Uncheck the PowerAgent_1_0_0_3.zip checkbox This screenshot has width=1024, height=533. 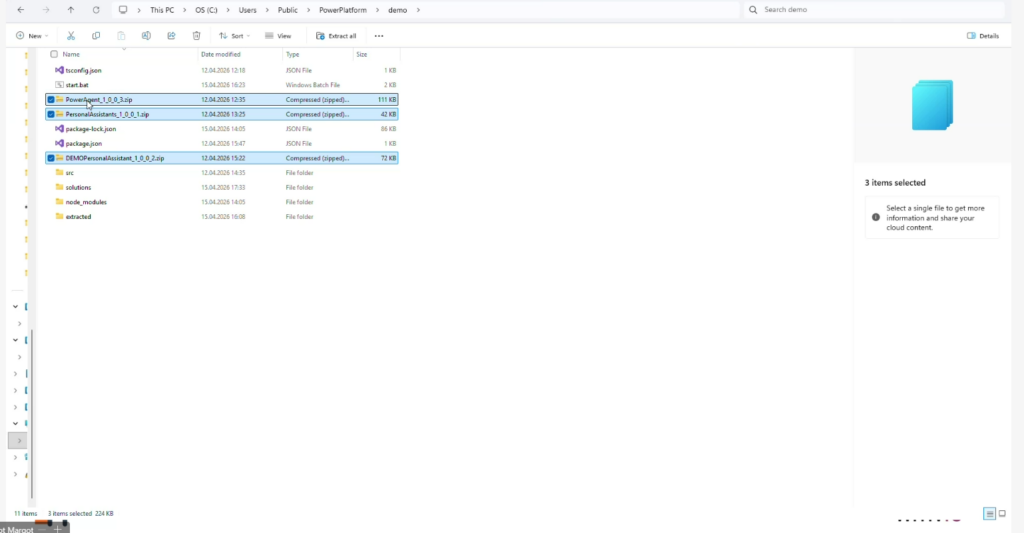click(x=51, y=100)
